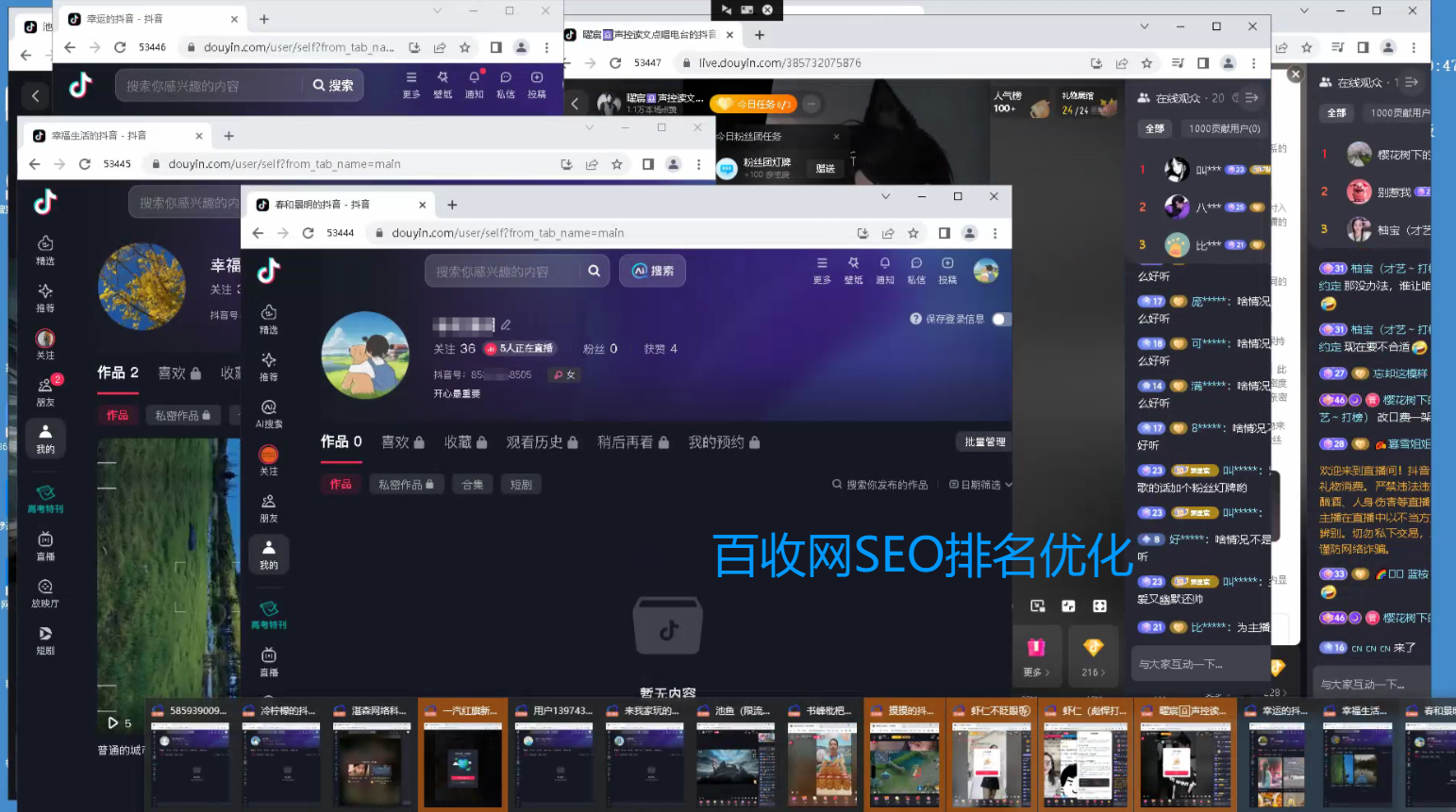Screen dimensions: 1456x812
Task: Click the 赠送 button for 粉丝团灯牌
Action: coord(826,168)
